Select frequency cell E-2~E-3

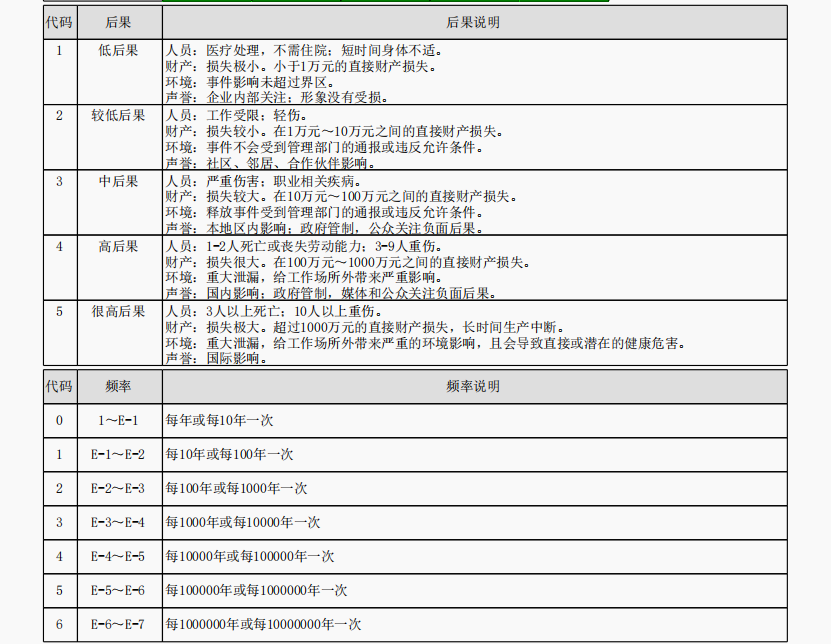(120, 489)
